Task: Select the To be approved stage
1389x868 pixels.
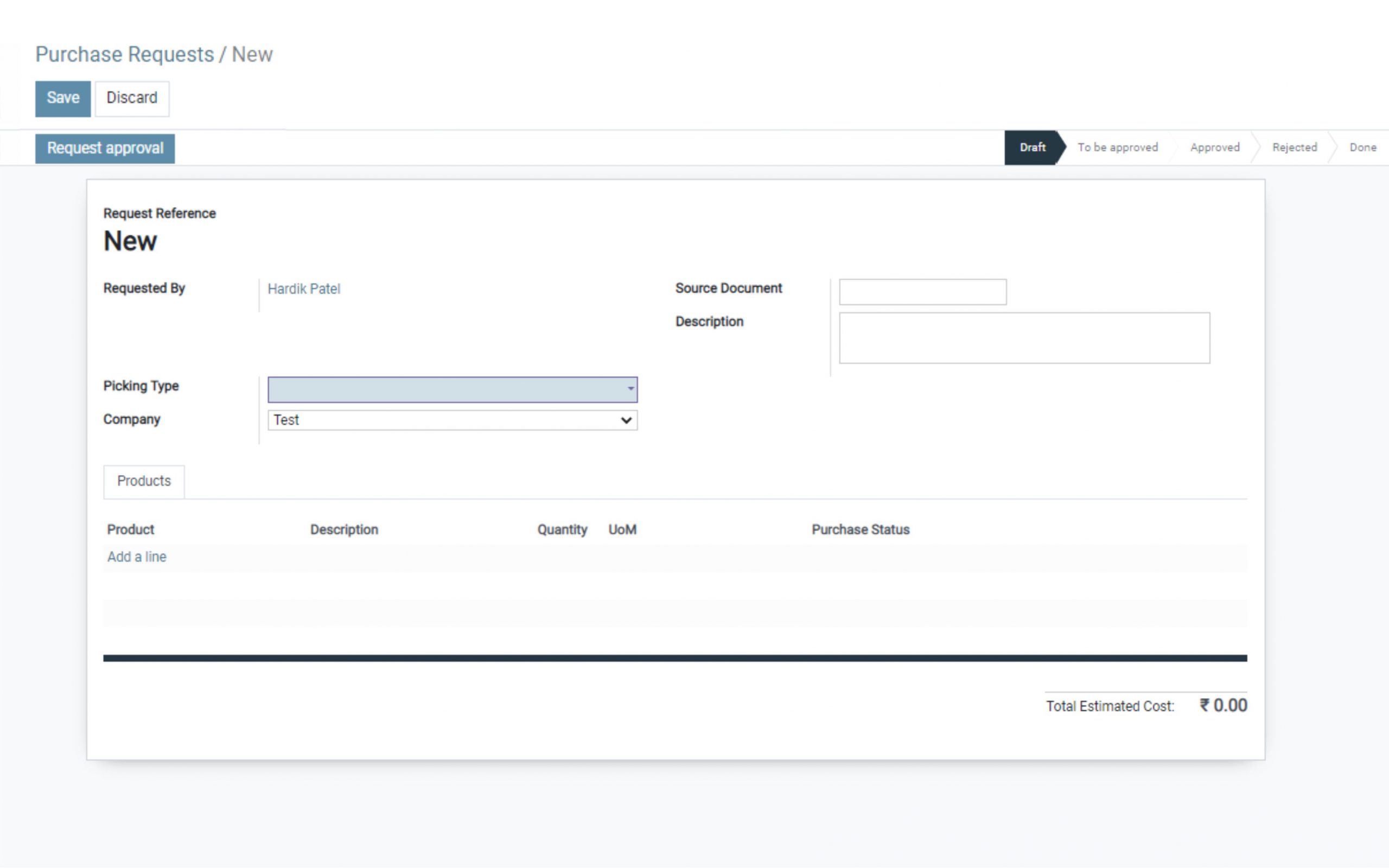Action: [1118, 147]
